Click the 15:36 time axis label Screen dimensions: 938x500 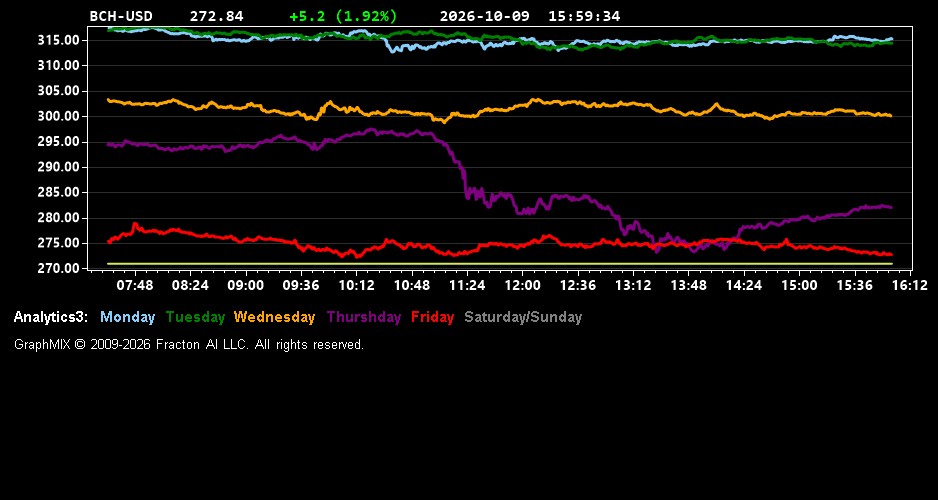point(855,285)
